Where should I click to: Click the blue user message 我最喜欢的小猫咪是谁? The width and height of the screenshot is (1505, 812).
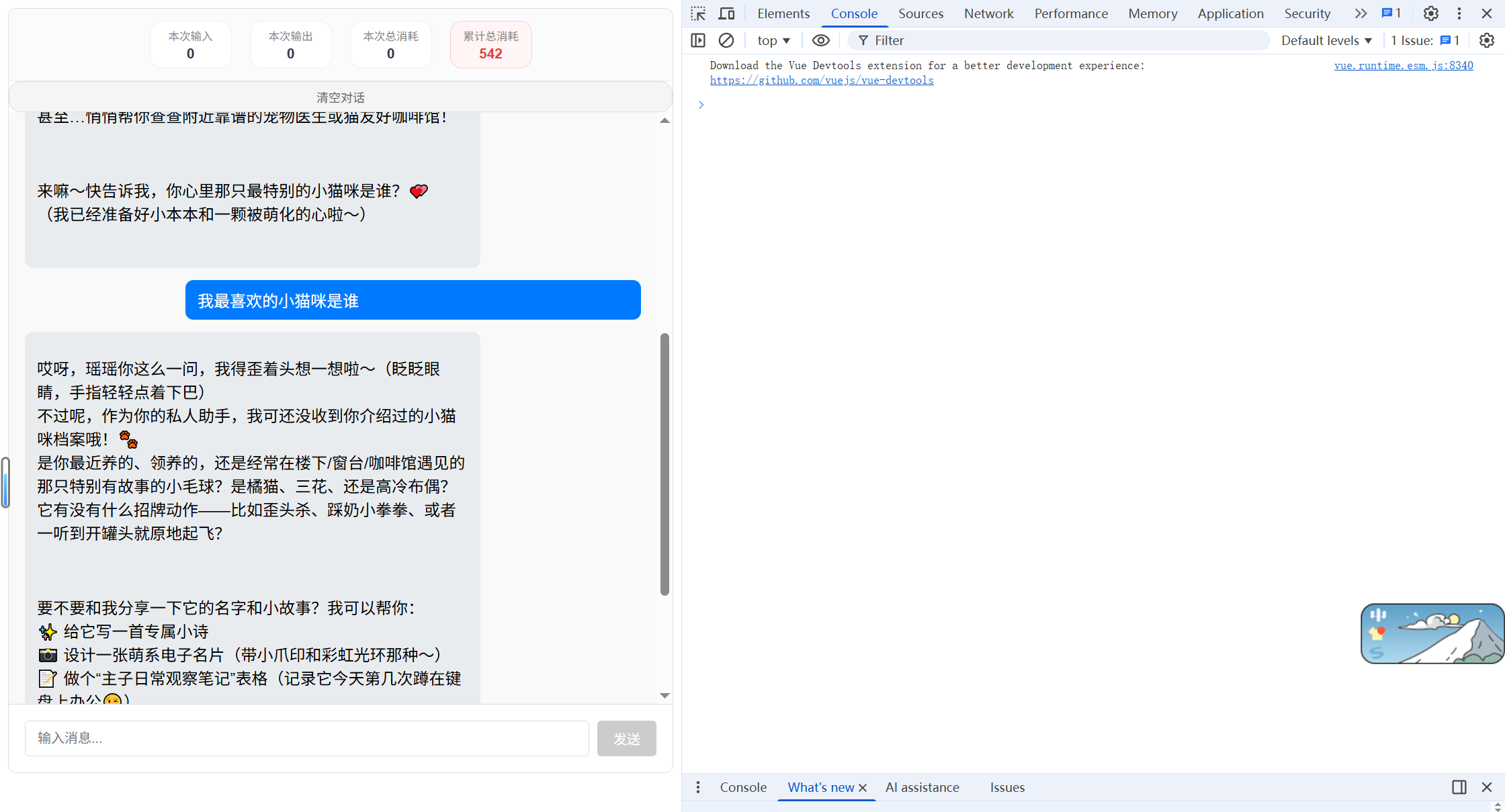tap(413, 300)
